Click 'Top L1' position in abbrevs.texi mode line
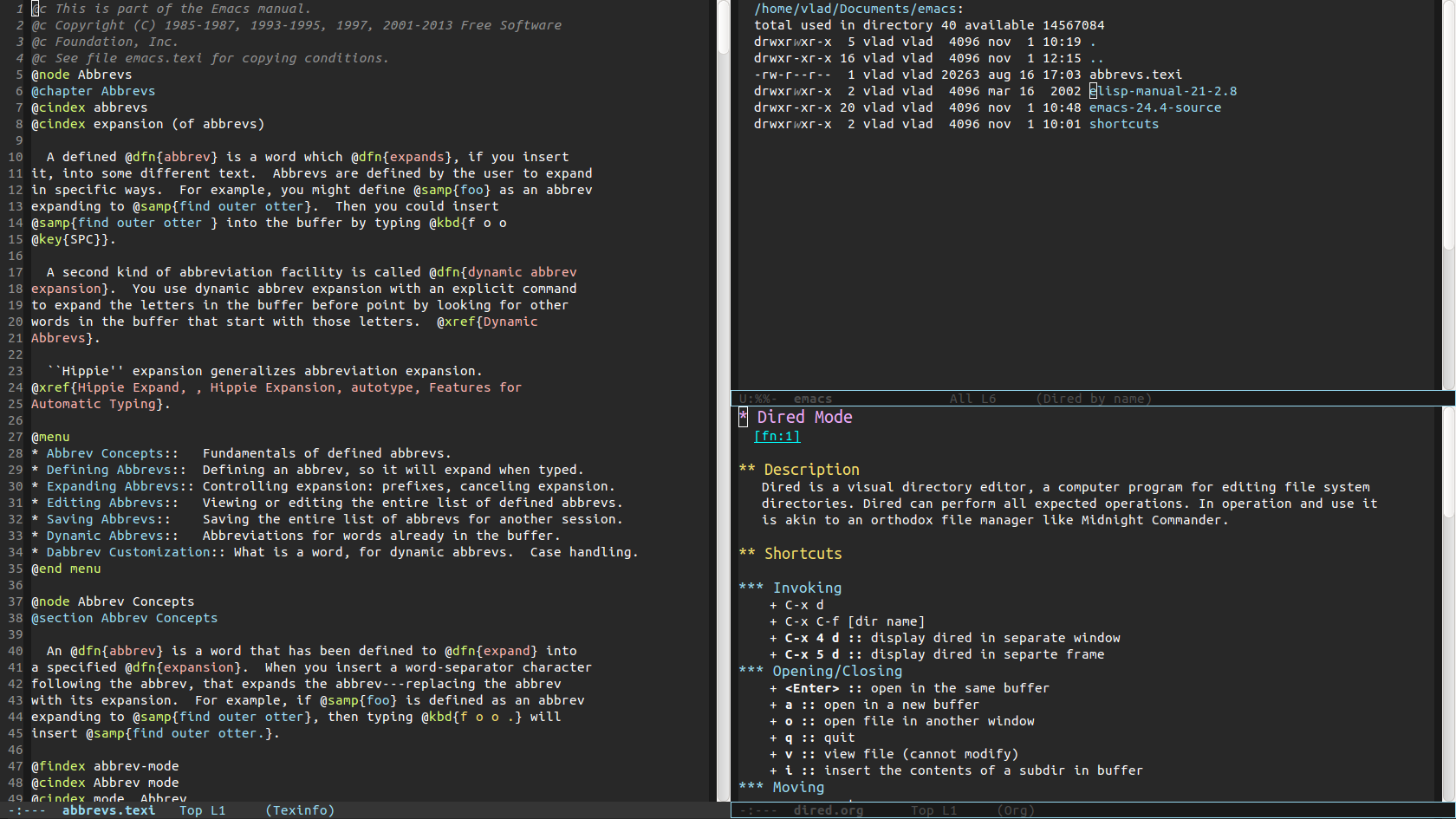 tap(203, 810)
